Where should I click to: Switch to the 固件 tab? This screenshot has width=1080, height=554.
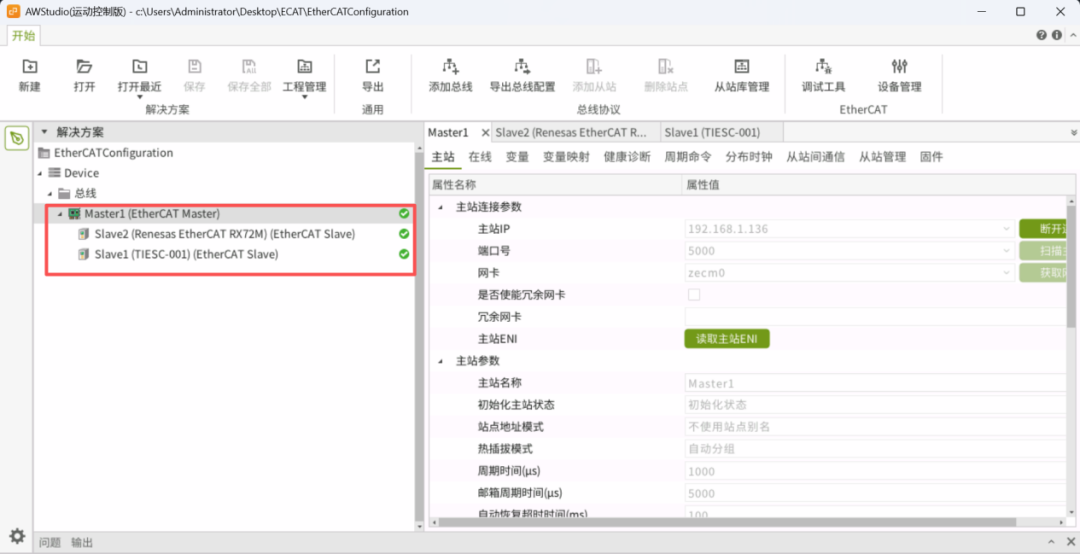tap(931, 157)
